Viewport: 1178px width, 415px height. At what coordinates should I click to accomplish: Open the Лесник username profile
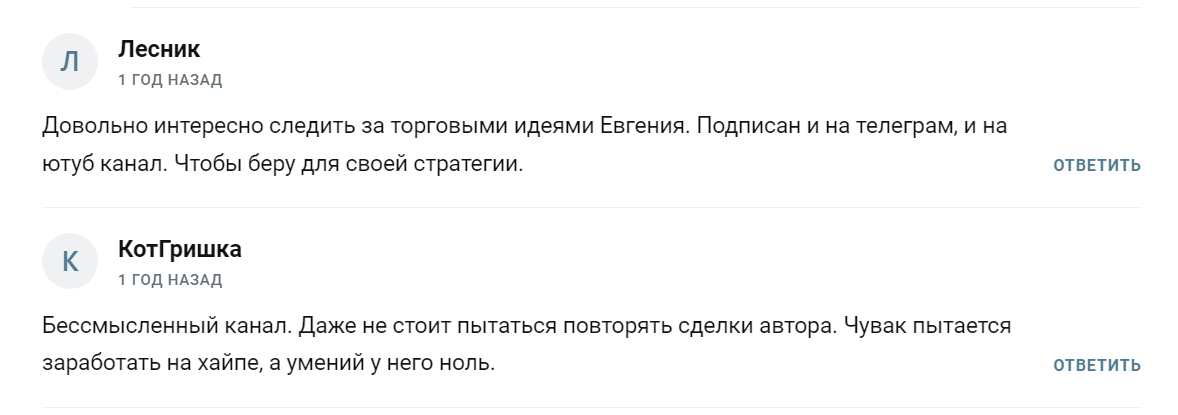coord(158,49)
